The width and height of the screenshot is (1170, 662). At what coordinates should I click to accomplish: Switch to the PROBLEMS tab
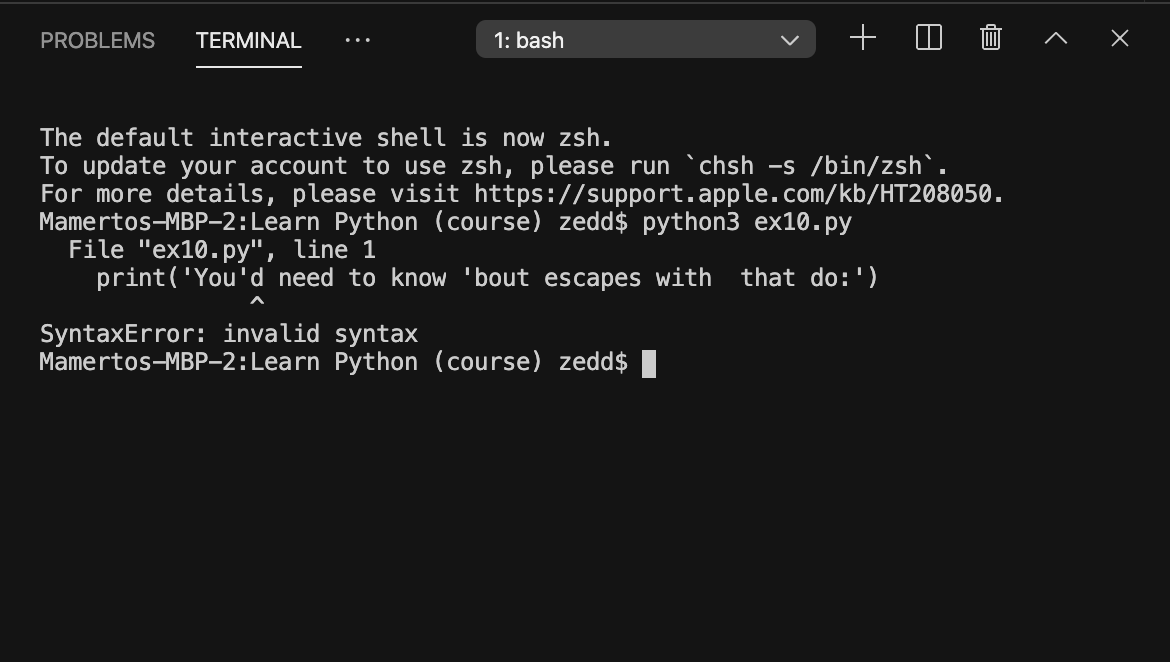pyautogui.click(x=98, y=40)
